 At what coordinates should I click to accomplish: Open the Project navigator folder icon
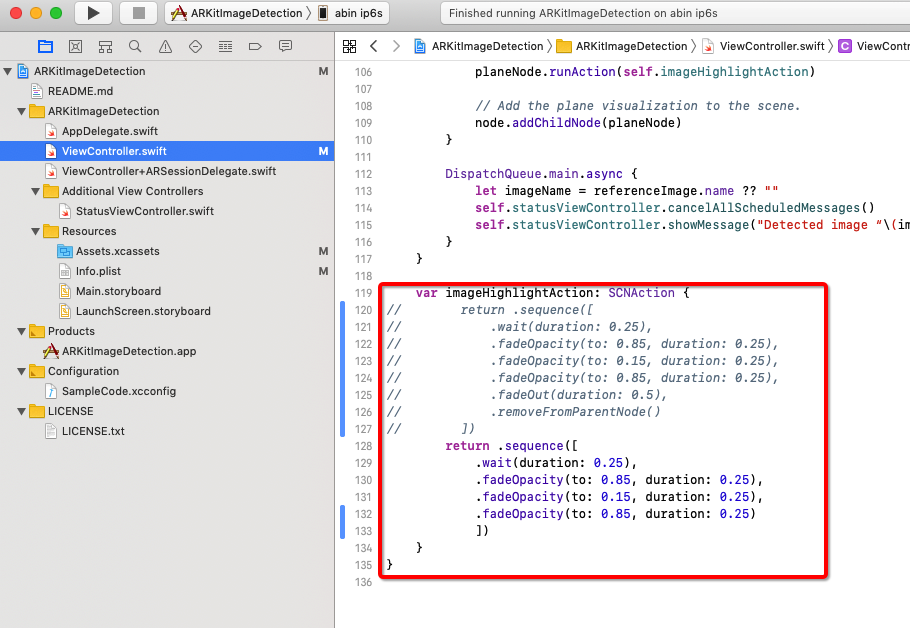(x=45, y=46)
